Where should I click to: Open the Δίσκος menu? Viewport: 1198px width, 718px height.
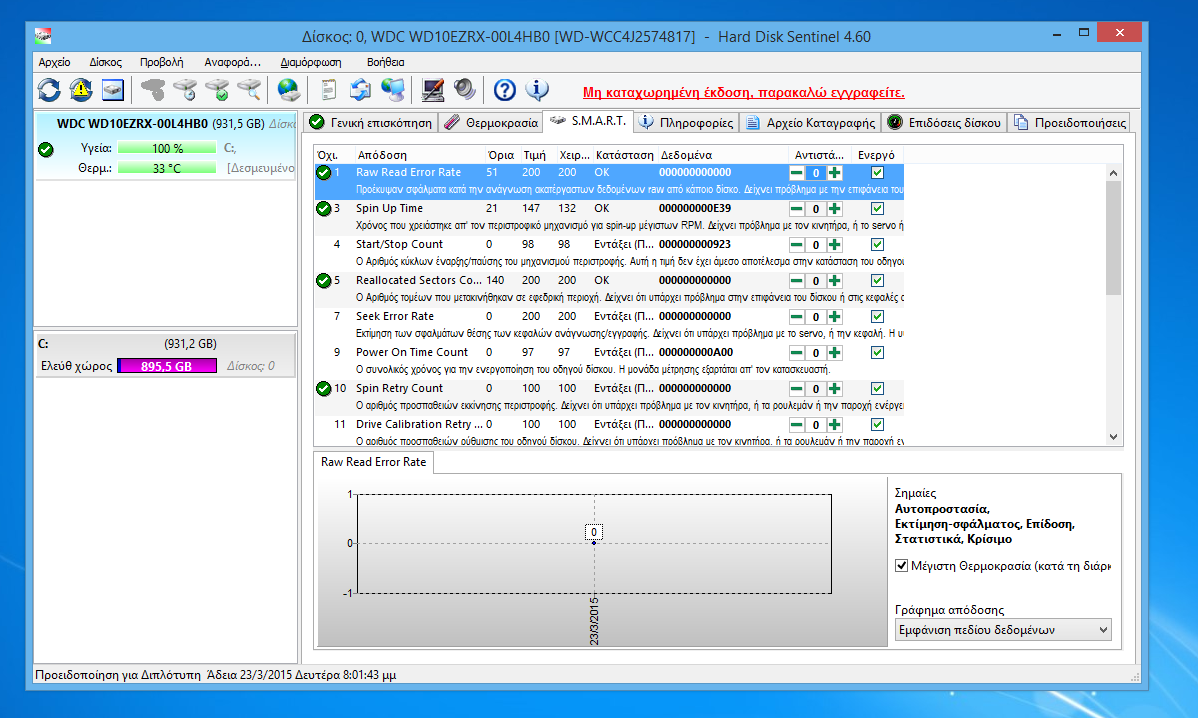[x=105, y=62]
